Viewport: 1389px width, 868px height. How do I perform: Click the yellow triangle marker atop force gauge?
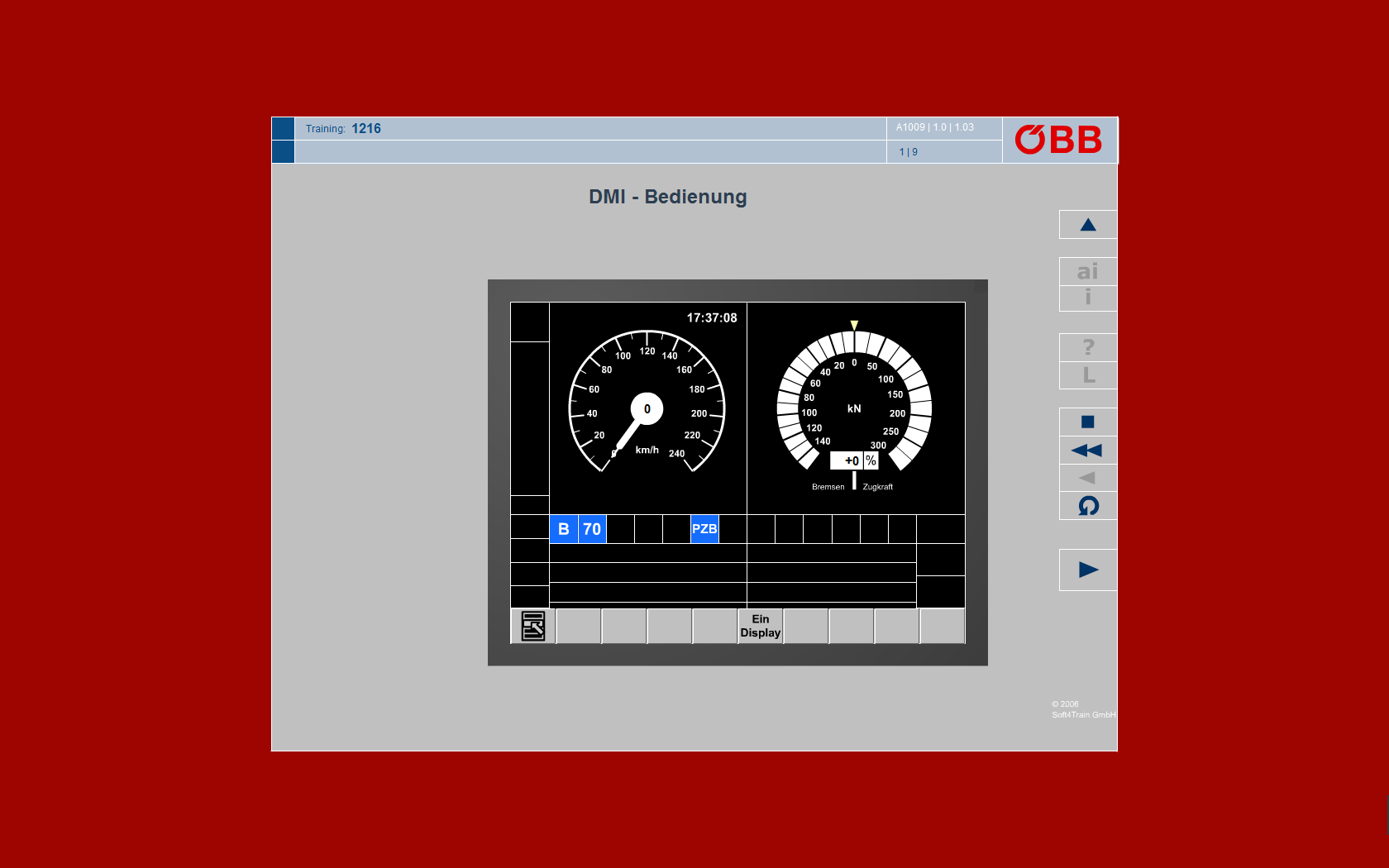(x=854, y=325)
